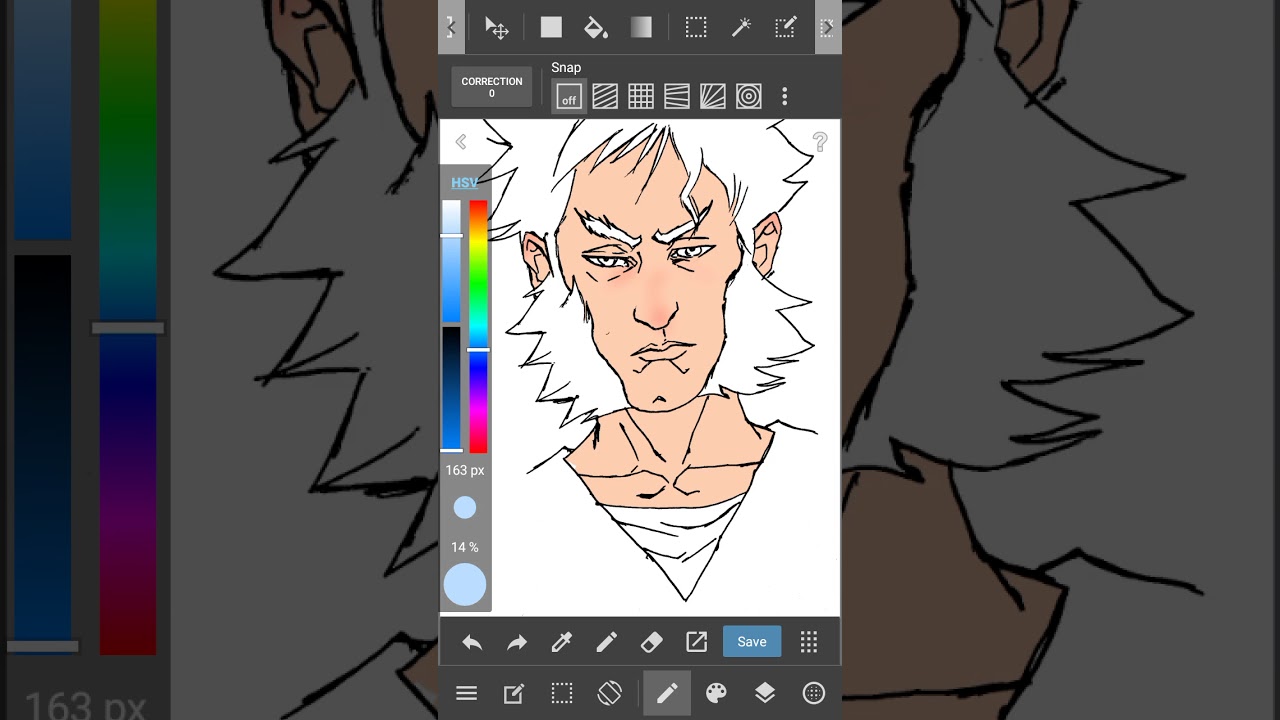The image size is (1280, 720).
Task: Open the grid shortcut menu icon
Action: [809, 643]
